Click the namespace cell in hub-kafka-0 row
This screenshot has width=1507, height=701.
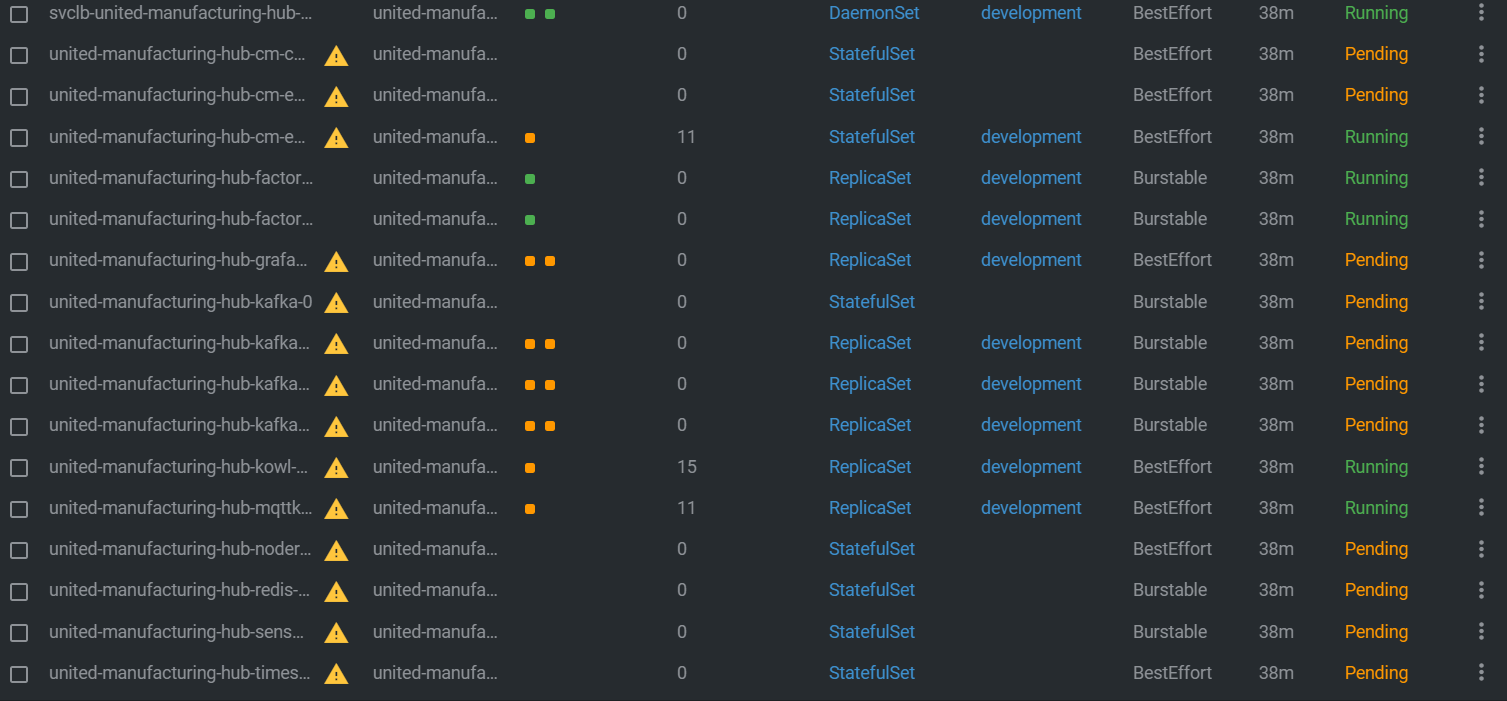pyautogui.click(x=435, y=302)
